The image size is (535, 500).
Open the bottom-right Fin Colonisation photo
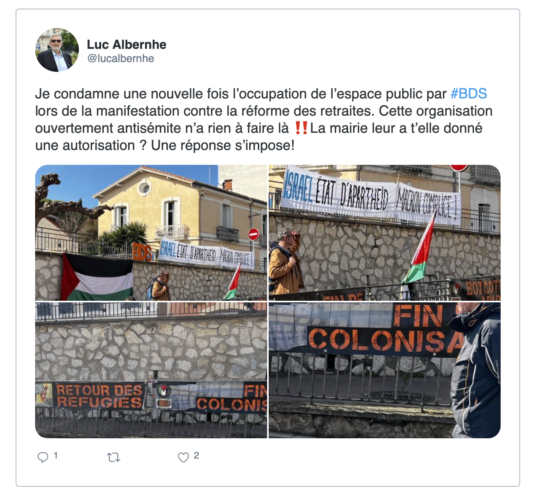click(385, 370)
